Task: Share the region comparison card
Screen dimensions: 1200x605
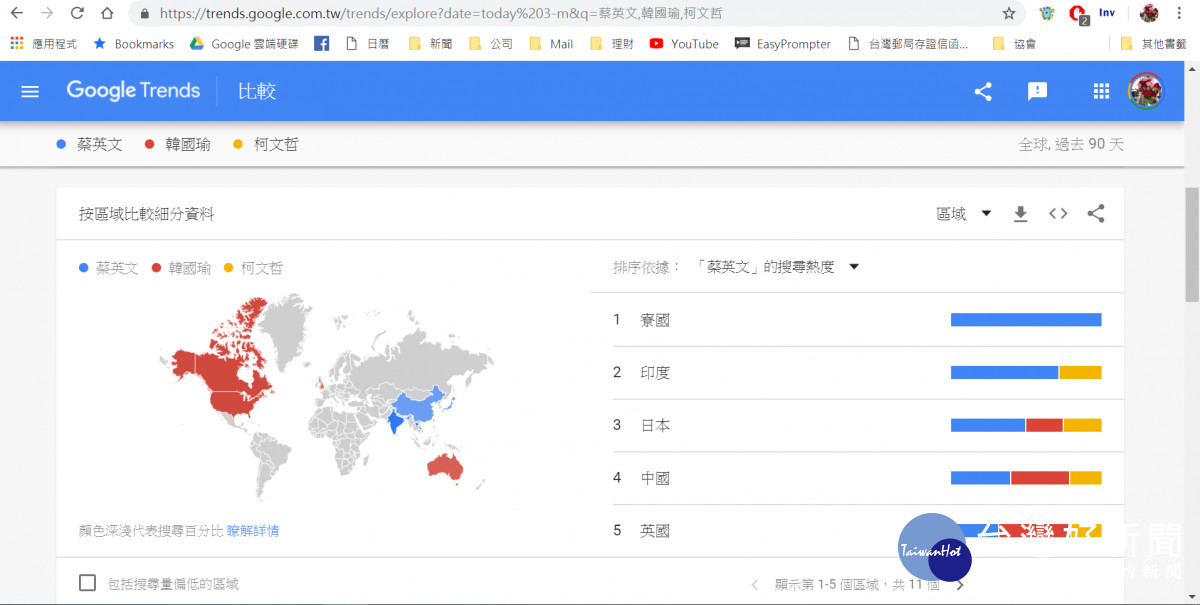Action: coord(1096,214)
